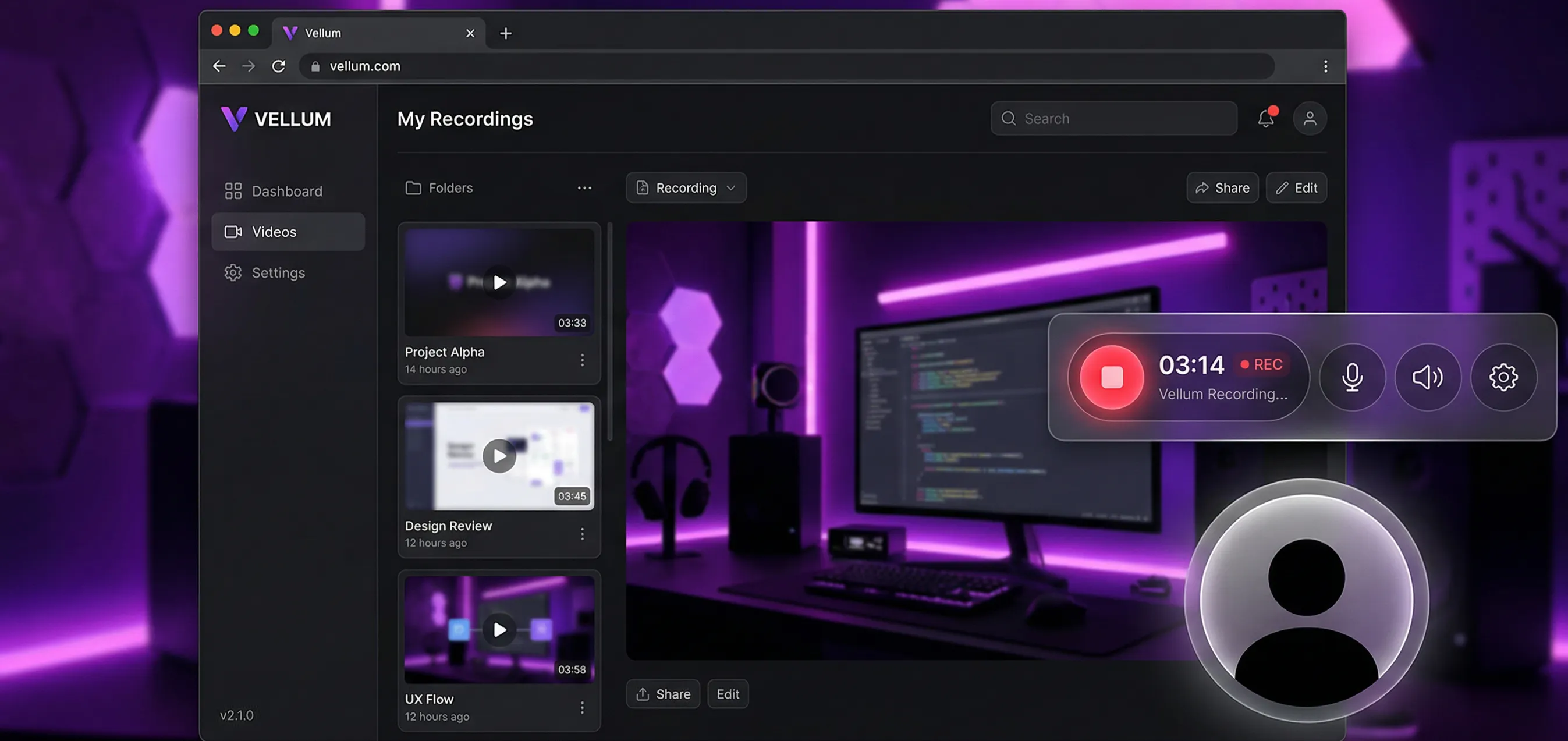Click the Vellum logo in the sidebar
This screenshot has height=741, width=1568.
click(x=276, y=119)
